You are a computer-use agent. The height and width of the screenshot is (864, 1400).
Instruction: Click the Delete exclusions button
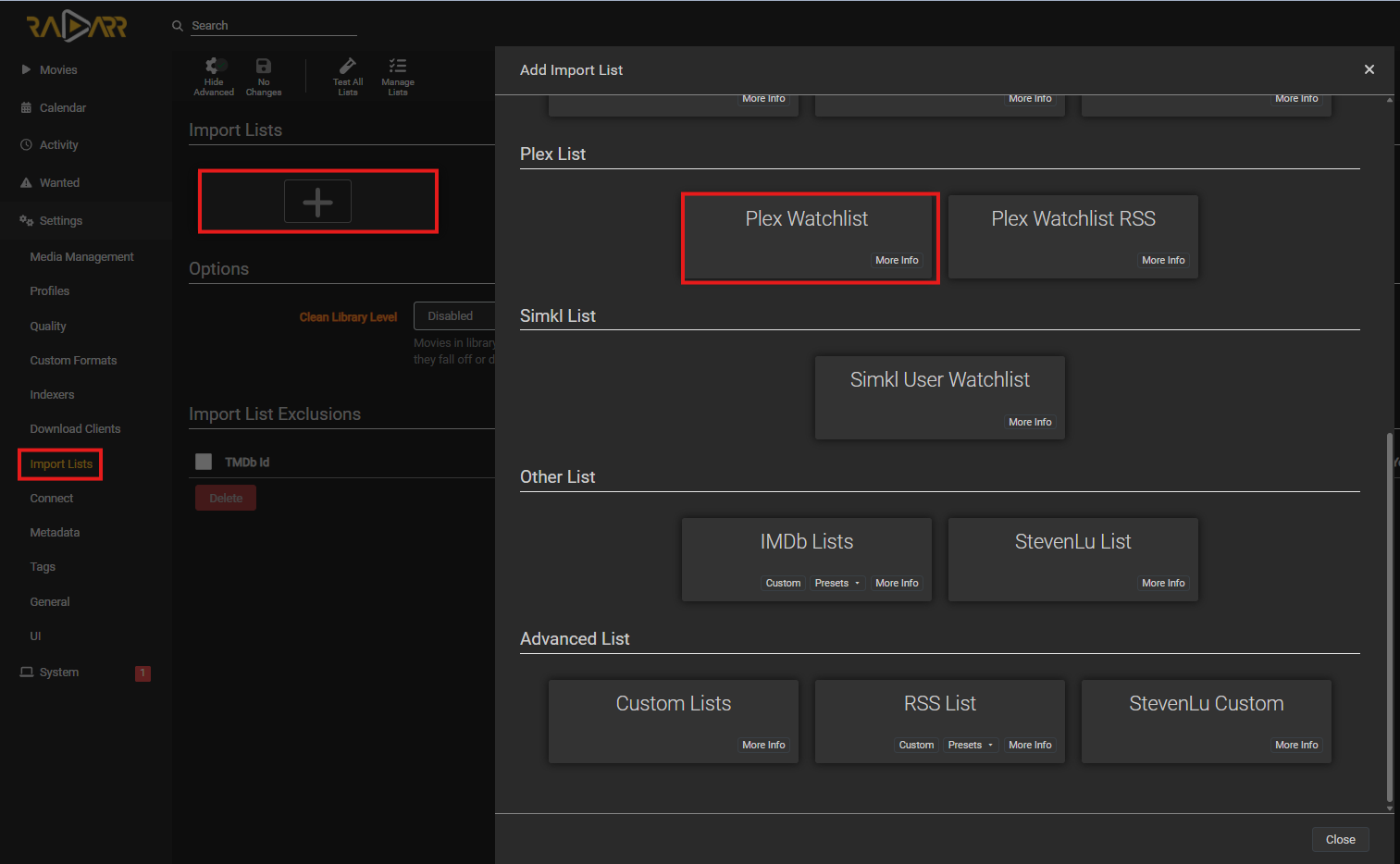coord(226,498)
